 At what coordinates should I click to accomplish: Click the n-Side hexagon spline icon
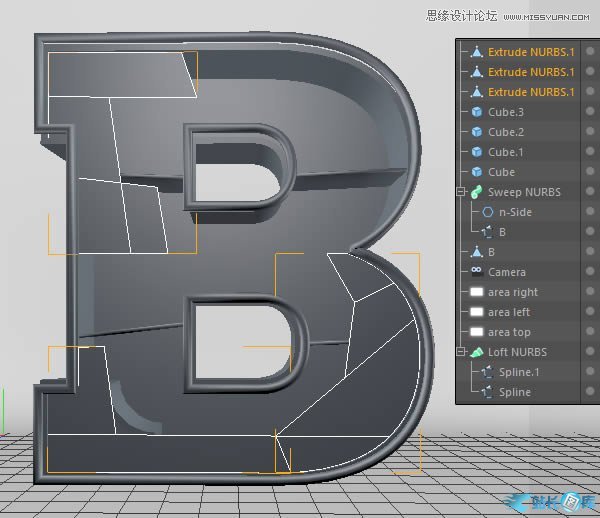click(x=488, y=212)
